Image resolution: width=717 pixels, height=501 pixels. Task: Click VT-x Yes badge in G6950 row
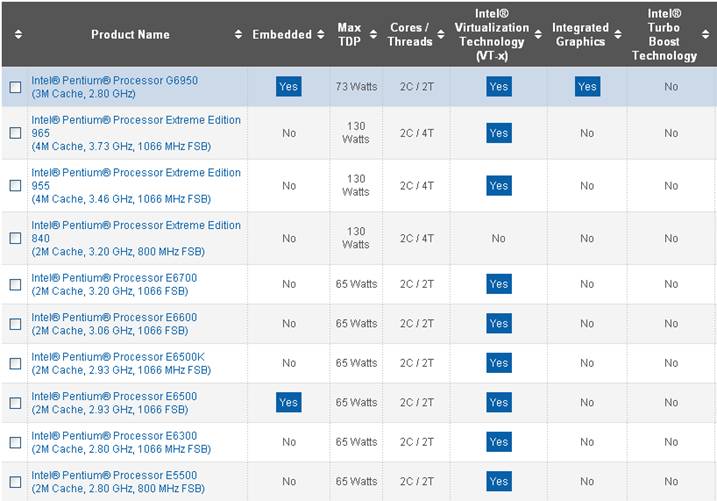(499, 86)
